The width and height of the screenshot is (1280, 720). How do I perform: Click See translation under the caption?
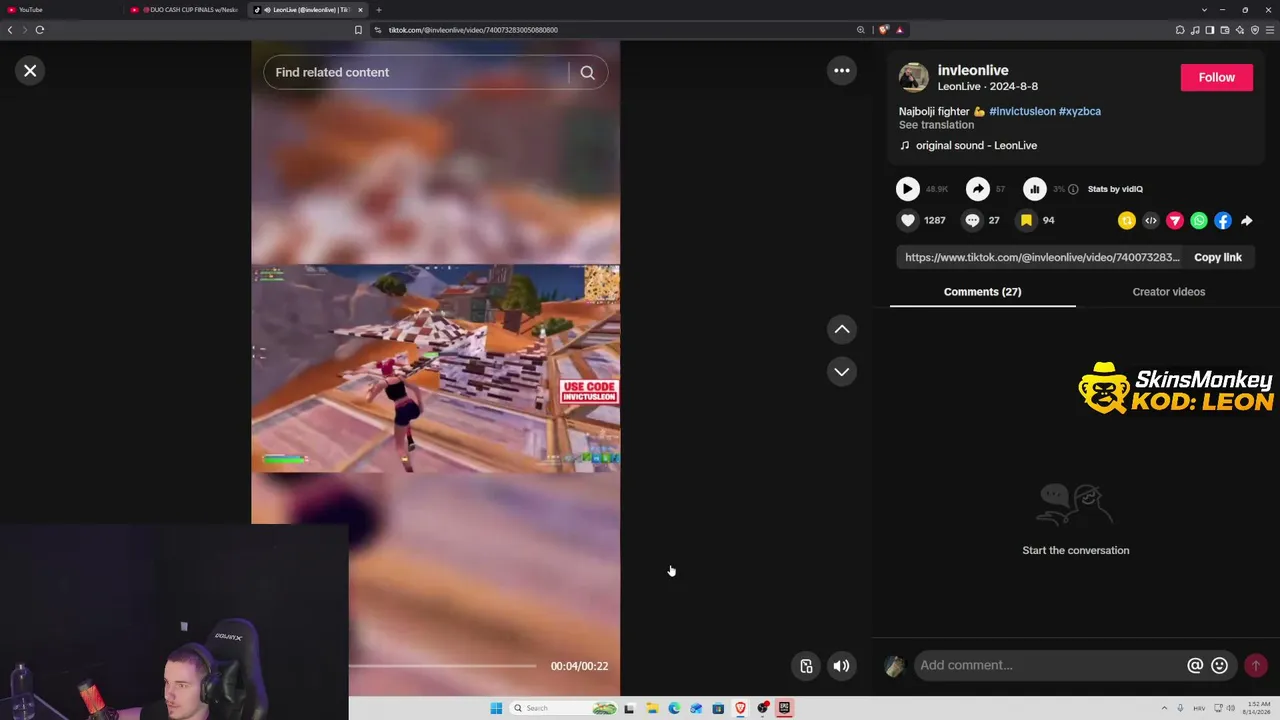936,125
